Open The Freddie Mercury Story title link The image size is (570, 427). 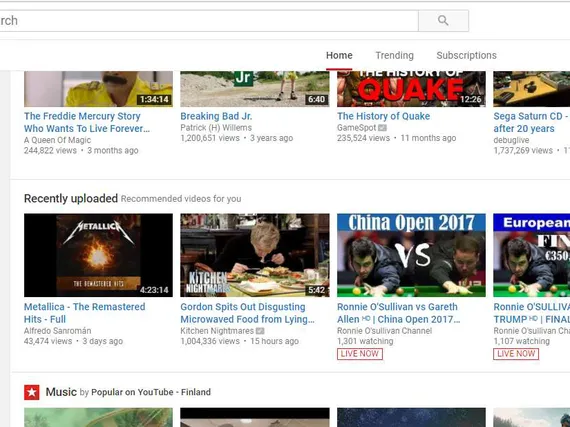87,122
